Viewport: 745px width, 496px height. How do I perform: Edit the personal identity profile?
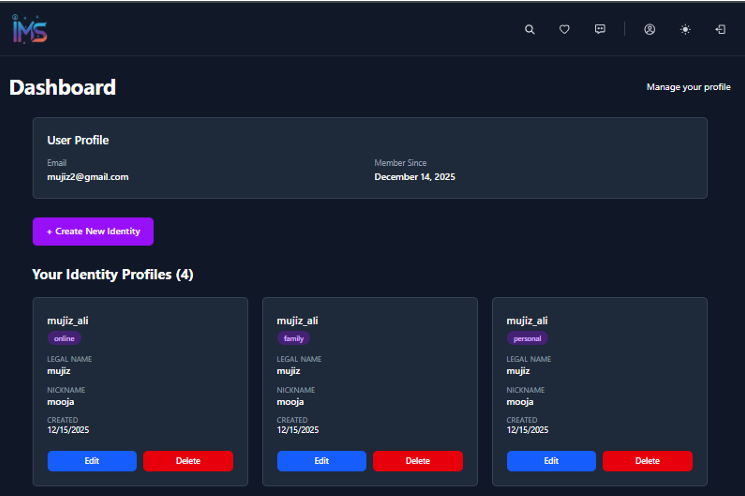[551, 461]
